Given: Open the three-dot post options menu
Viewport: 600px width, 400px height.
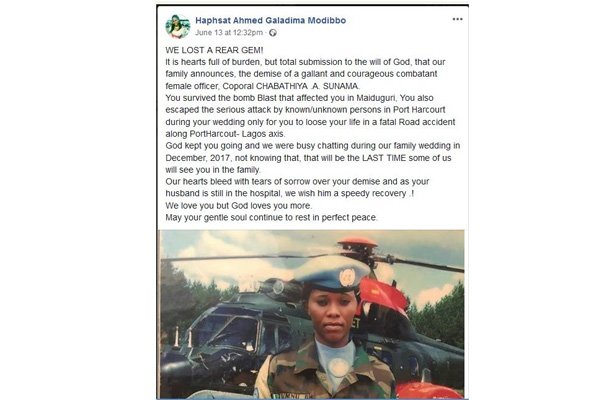Looking at the screenshot, I should (457, 19).
